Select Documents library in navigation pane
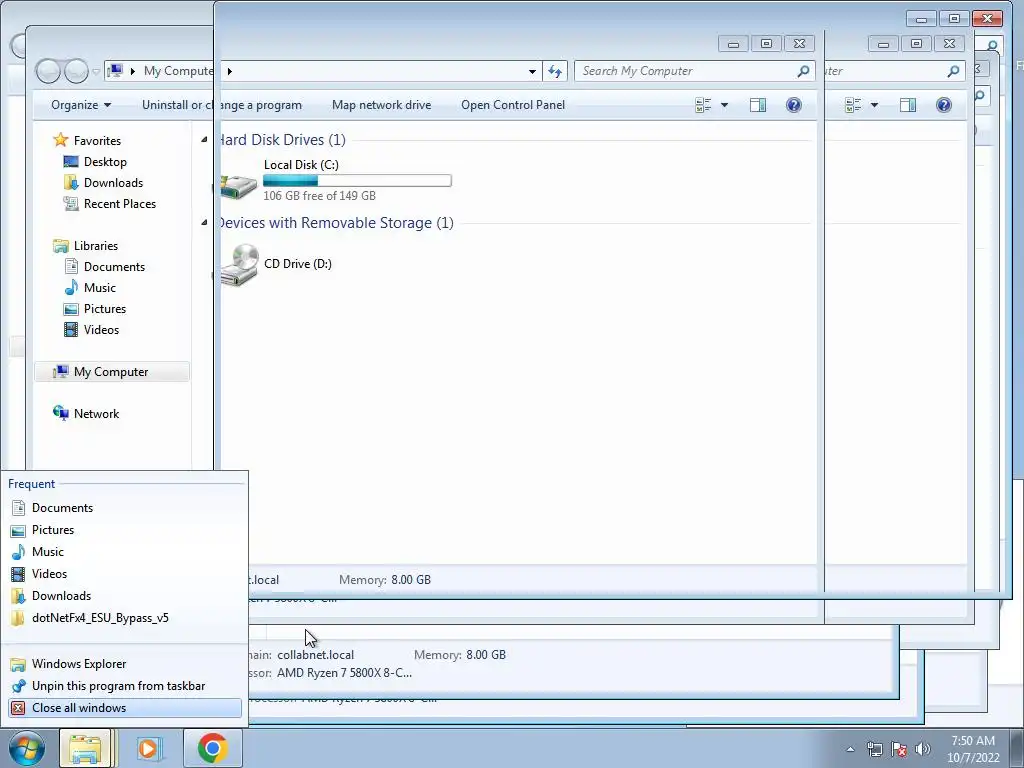 point(114,266)
